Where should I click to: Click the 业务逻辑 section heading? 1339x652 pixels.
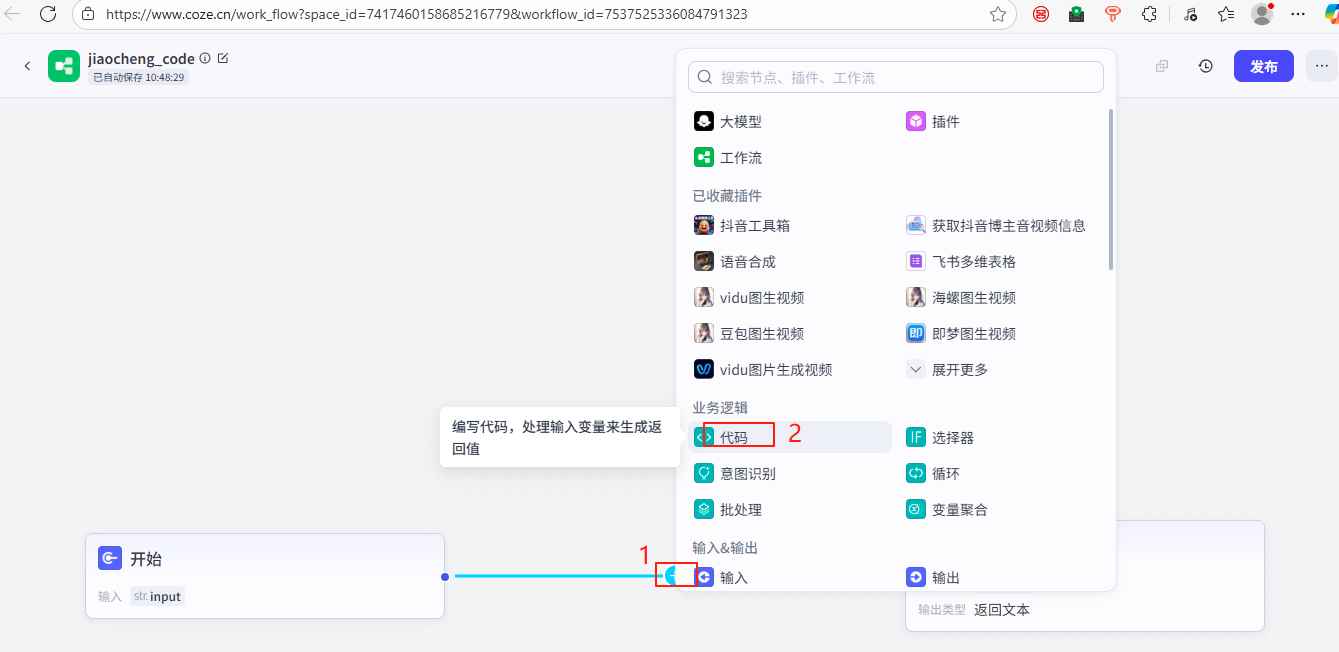720,408
